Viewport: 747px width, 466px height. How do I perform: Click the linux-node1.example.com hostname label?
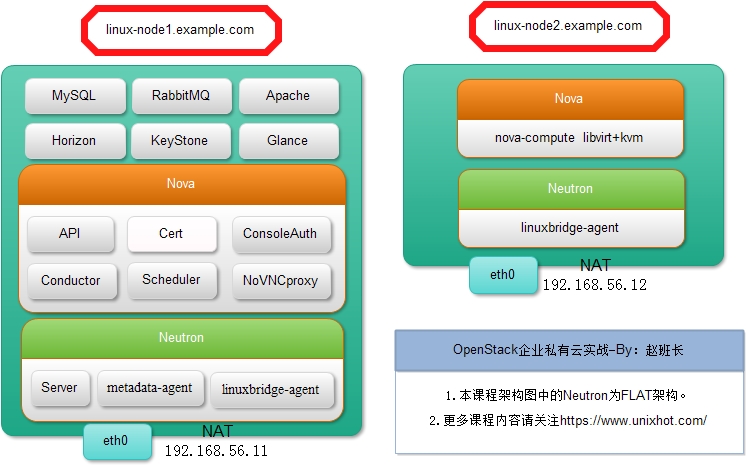(x=181, y=30)
